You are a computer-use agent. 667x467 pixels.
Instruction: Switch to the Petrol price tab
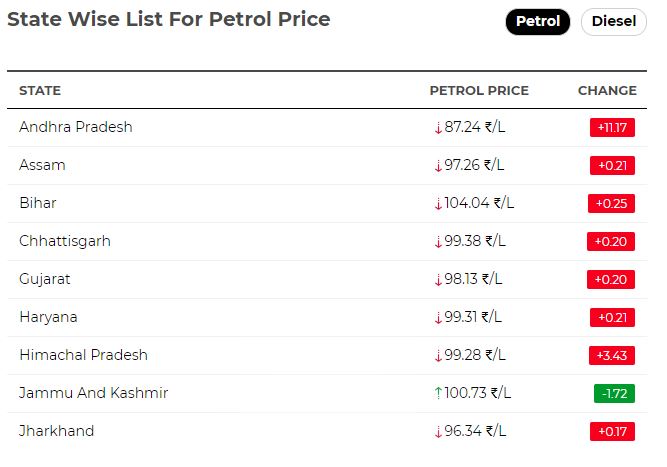pos(538,21)
